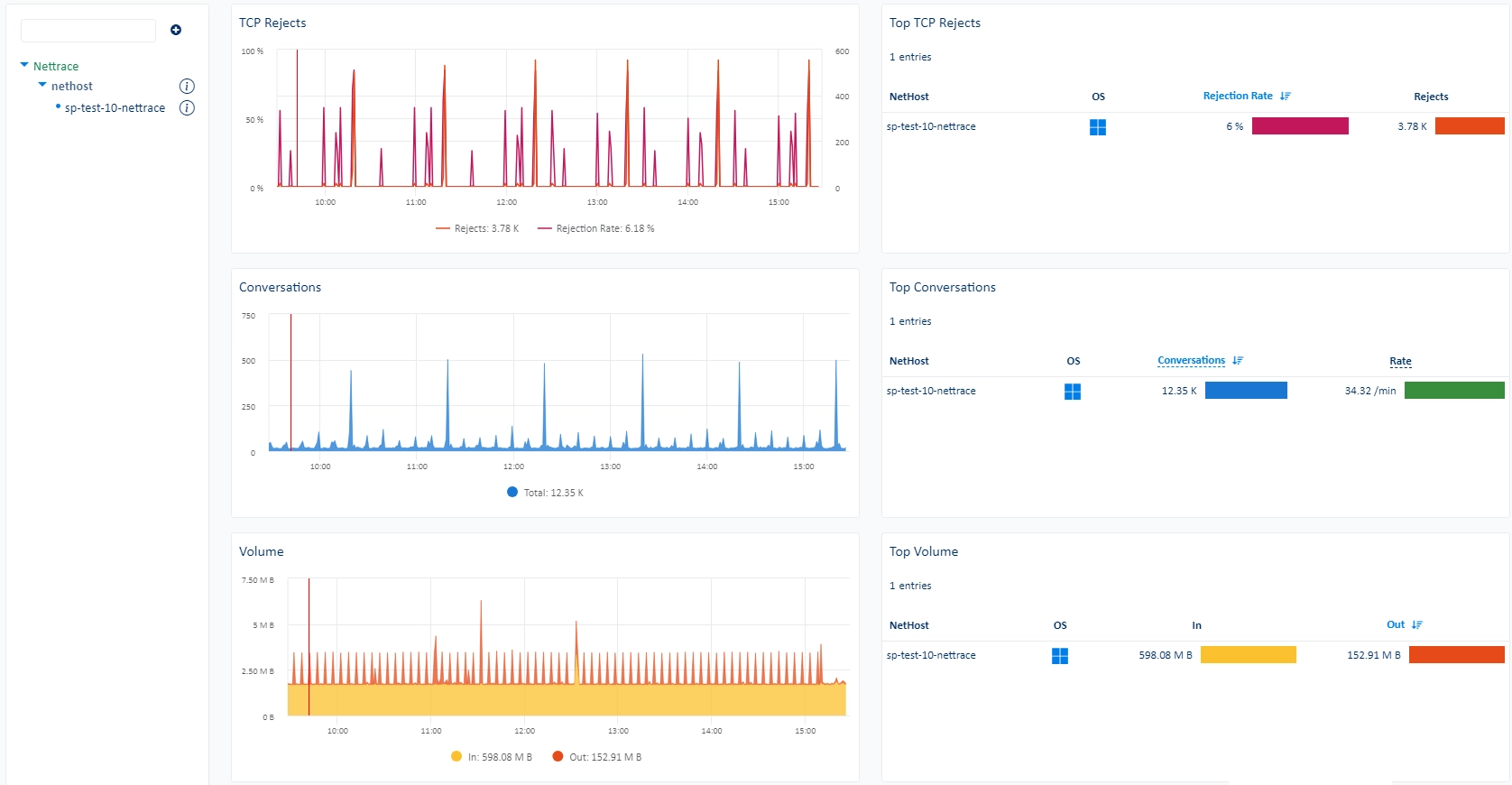
Task: Sort Top Conversations by NetHost column
Action: pos(908,361)
